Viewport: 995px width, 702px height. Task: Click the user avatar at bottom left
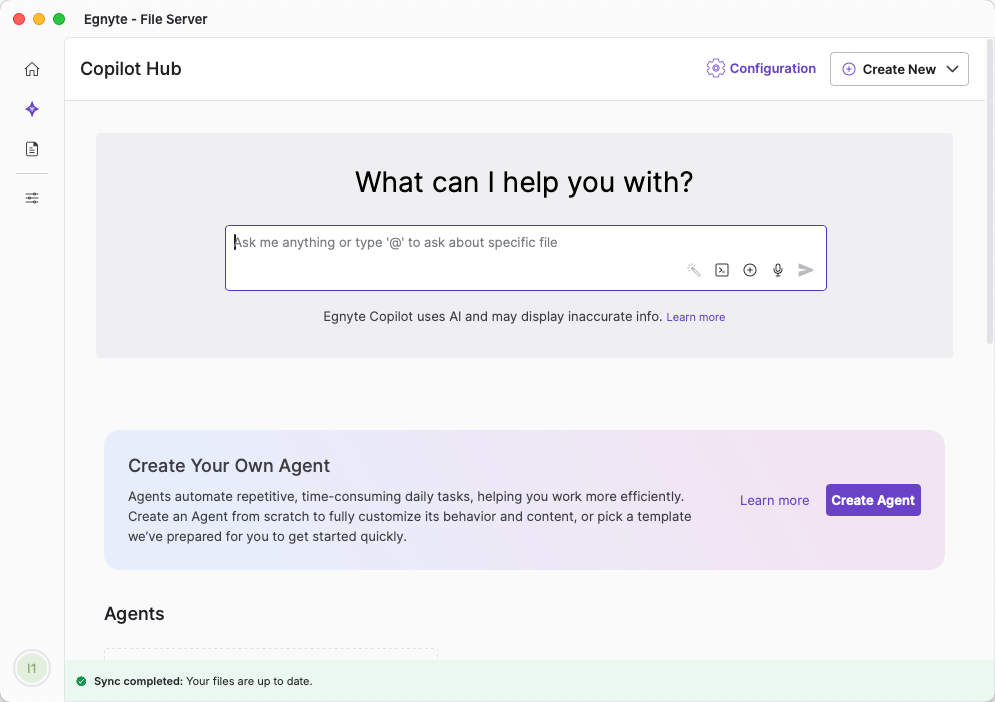coord(31,667)
